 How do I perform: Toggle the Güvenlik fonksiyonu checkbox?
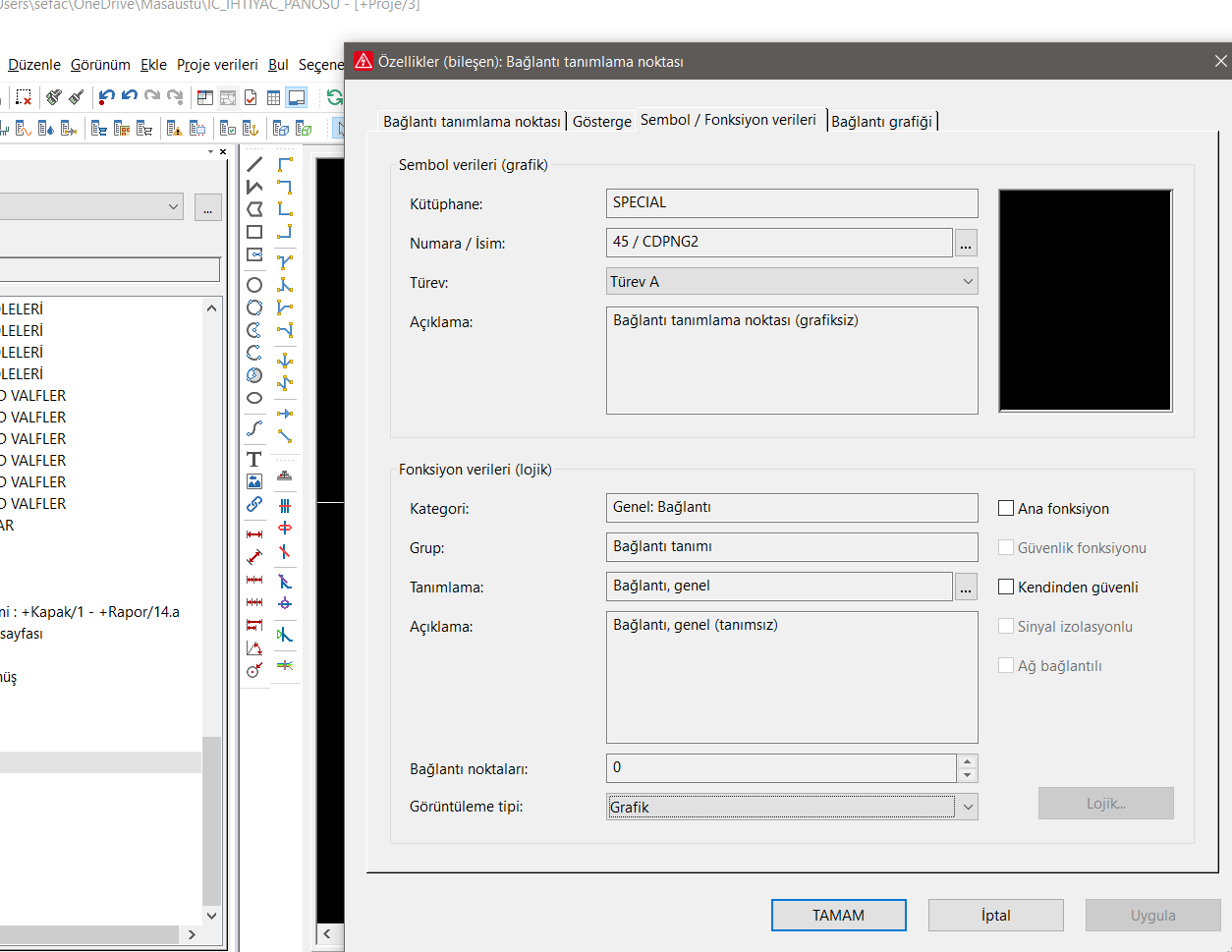1006,548
